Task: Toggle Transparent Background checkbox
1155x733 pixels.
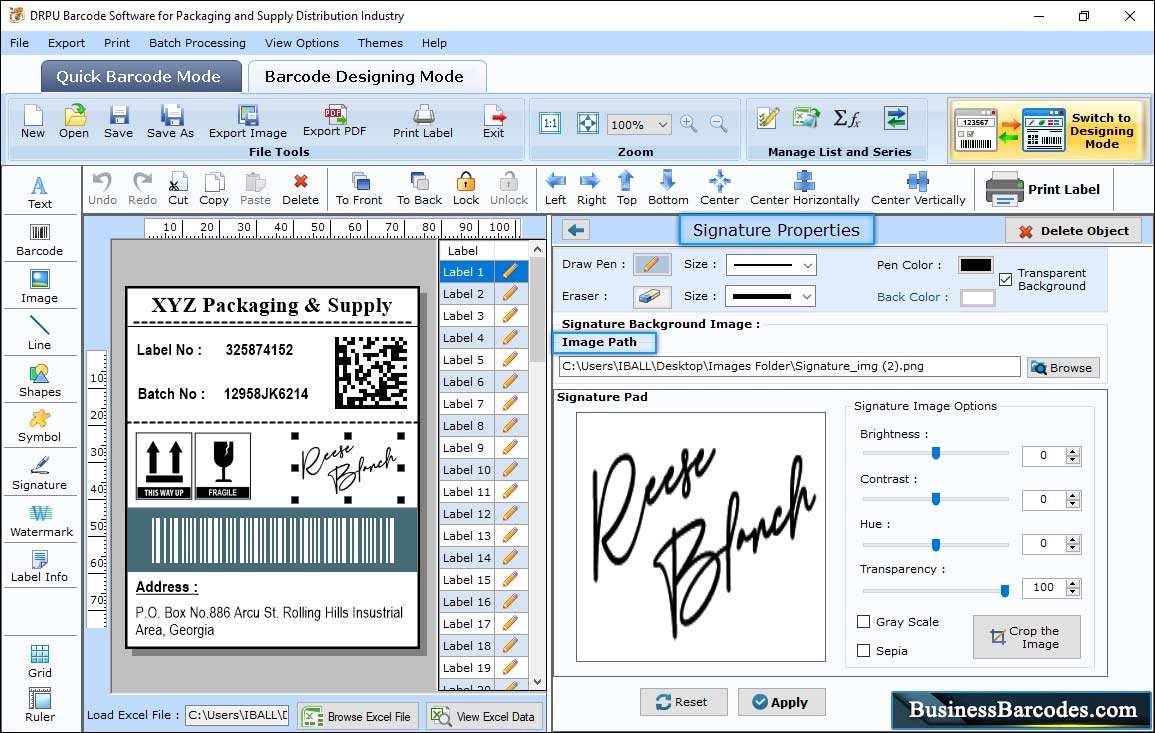Action: click(x=1005, y=280)
